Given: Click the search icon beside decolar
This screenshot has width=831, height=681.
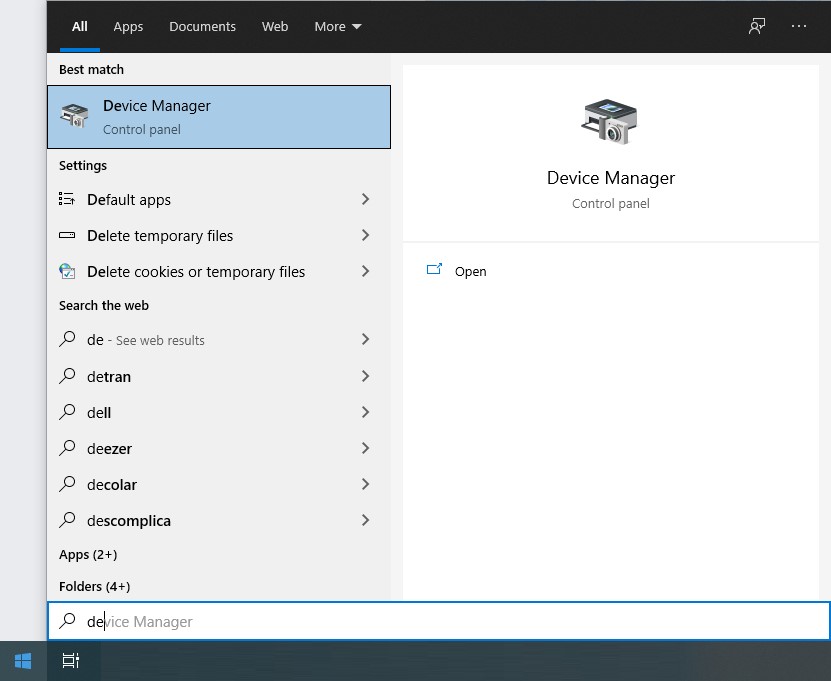Looking at the screenshot, I should pos(67,484).
